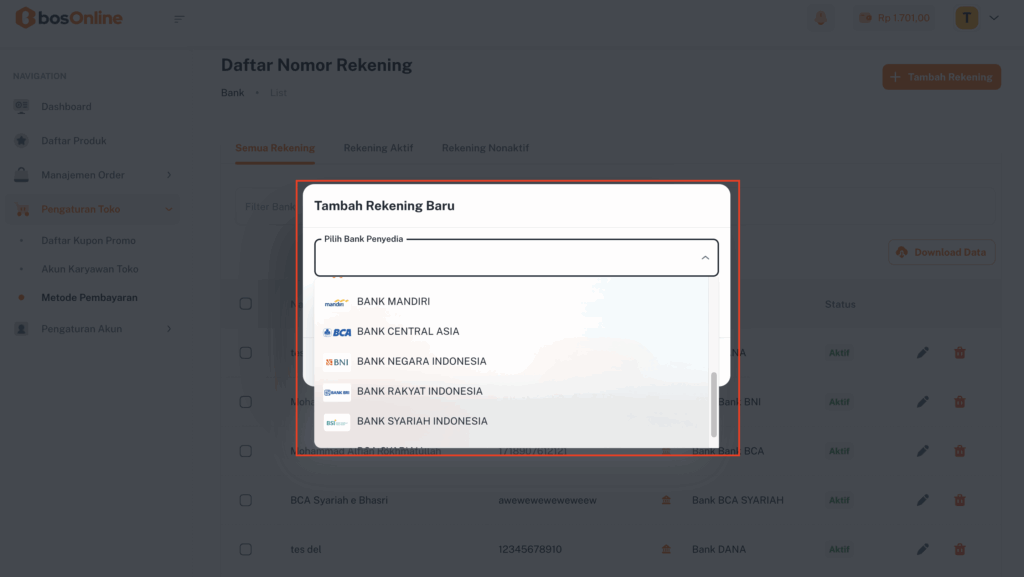Open the Rekening Nonaktif tab
The height and width of the screenshot is (577, 1024).
(485, 148)
